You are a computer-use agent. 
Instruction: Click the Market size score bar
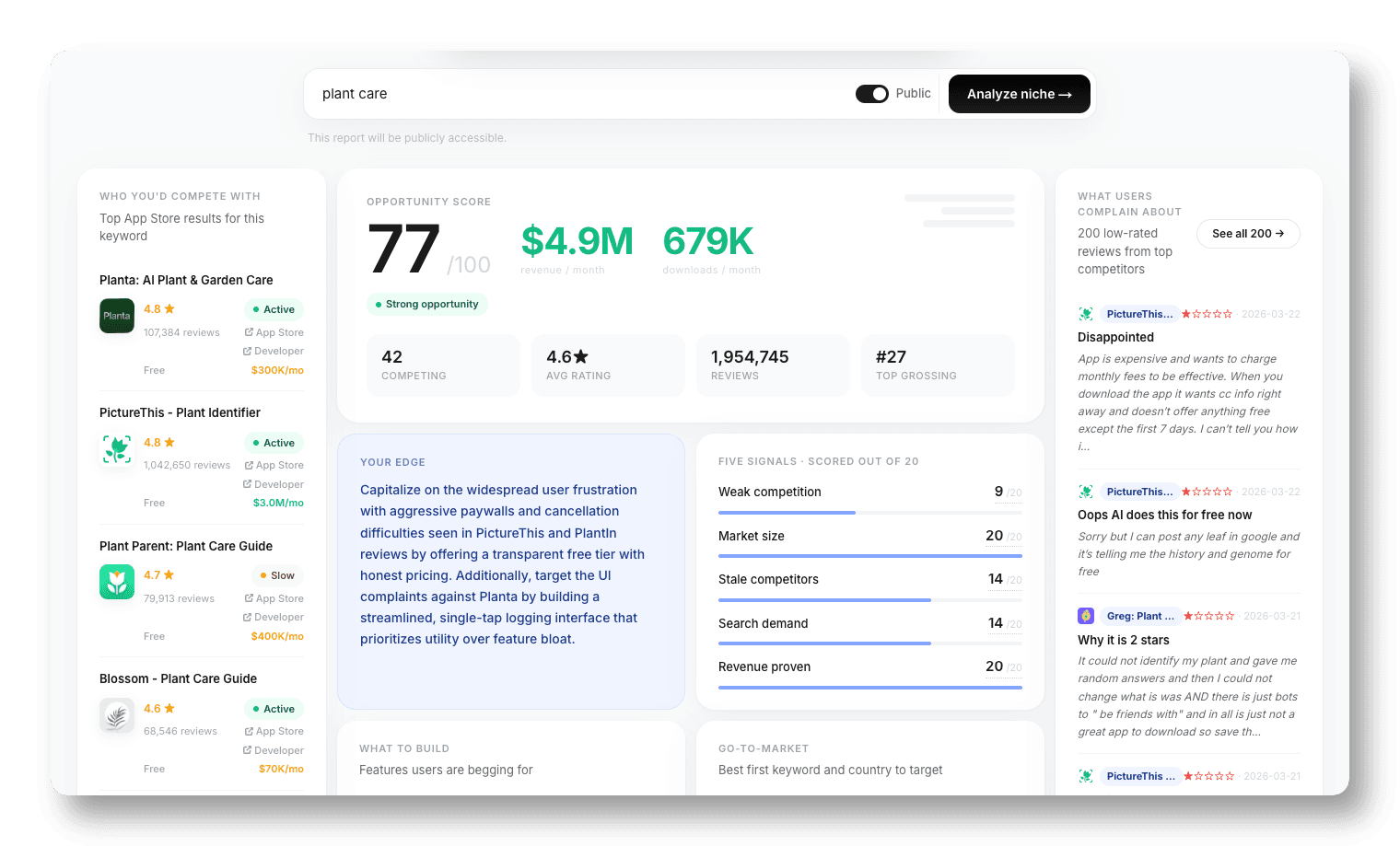[869, 554]
